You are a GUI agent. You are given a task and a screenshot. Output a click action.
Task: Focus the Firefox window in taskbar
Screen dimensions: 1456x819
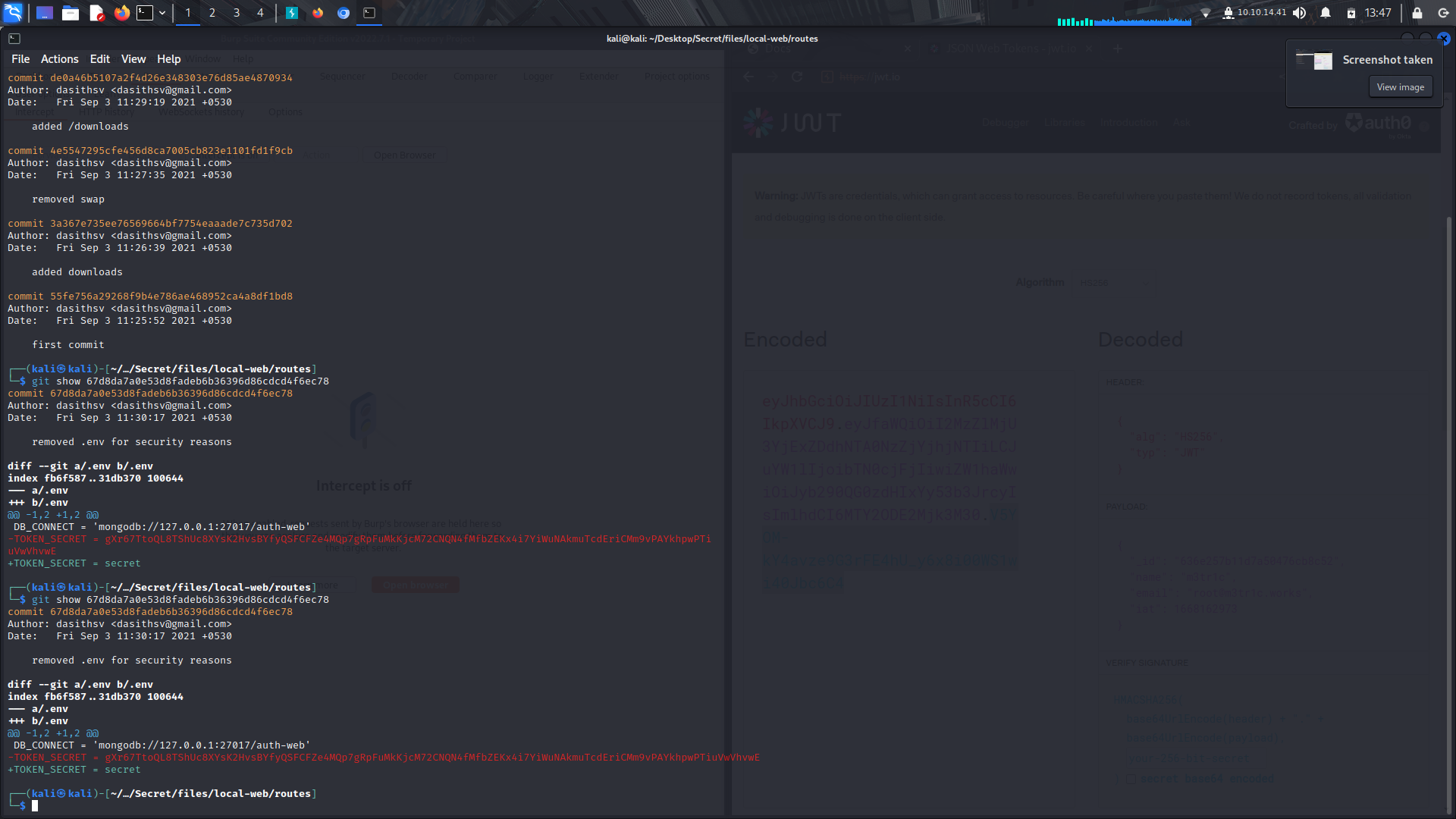pyautogui.click(x=318, y=13)
